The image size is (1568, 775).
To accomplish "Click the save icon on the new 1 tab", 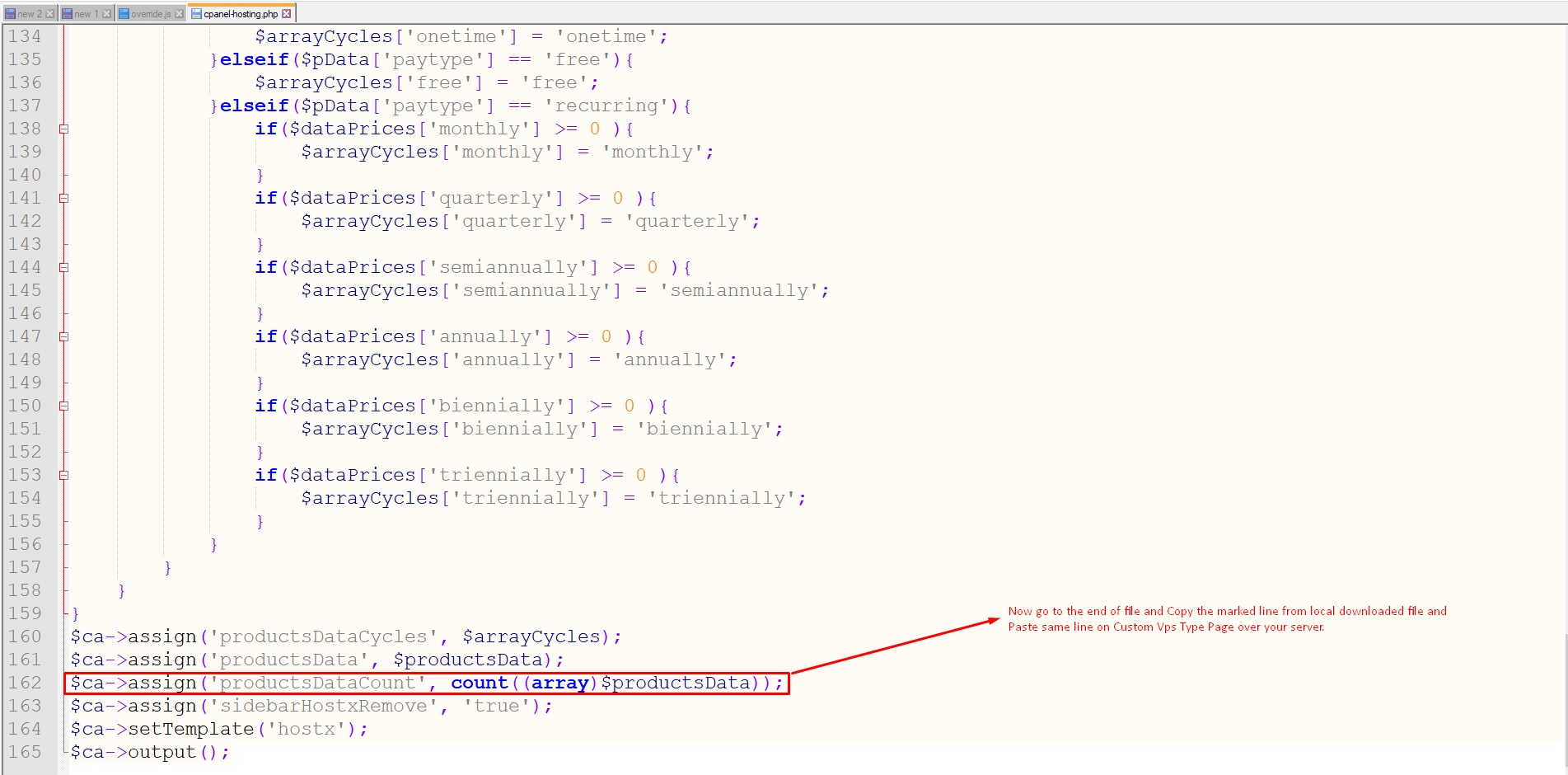I will coord(67,14).
